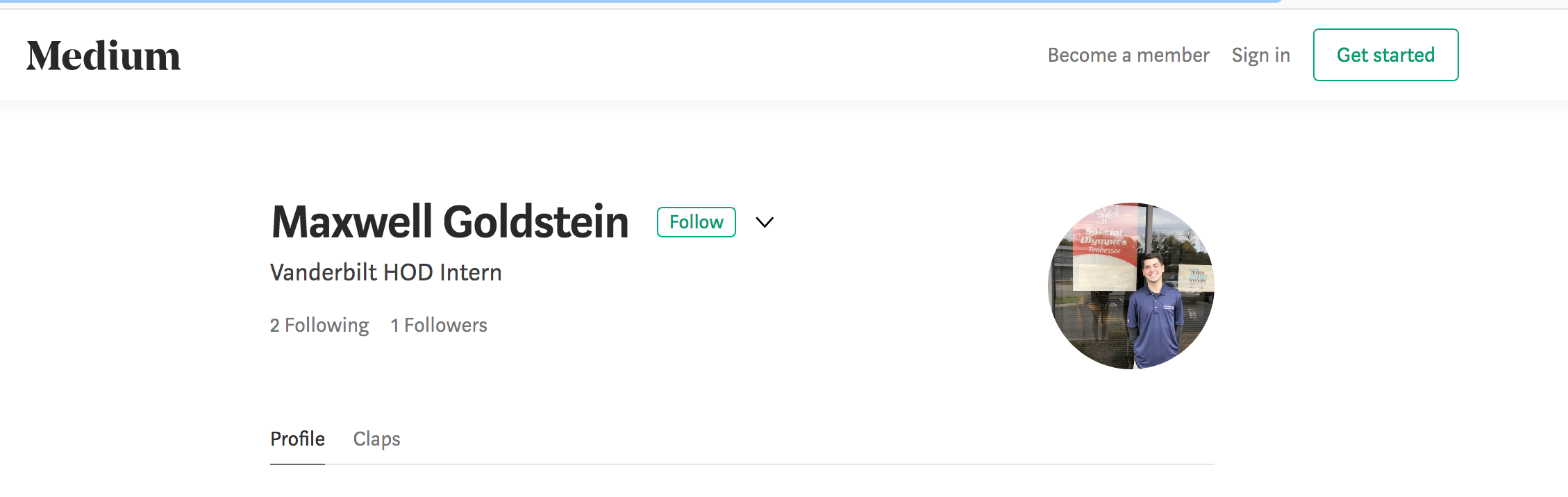Open the chevron menu beside Follow
Viewport: 1568px width, 497px height.
(x=765, y=222)
